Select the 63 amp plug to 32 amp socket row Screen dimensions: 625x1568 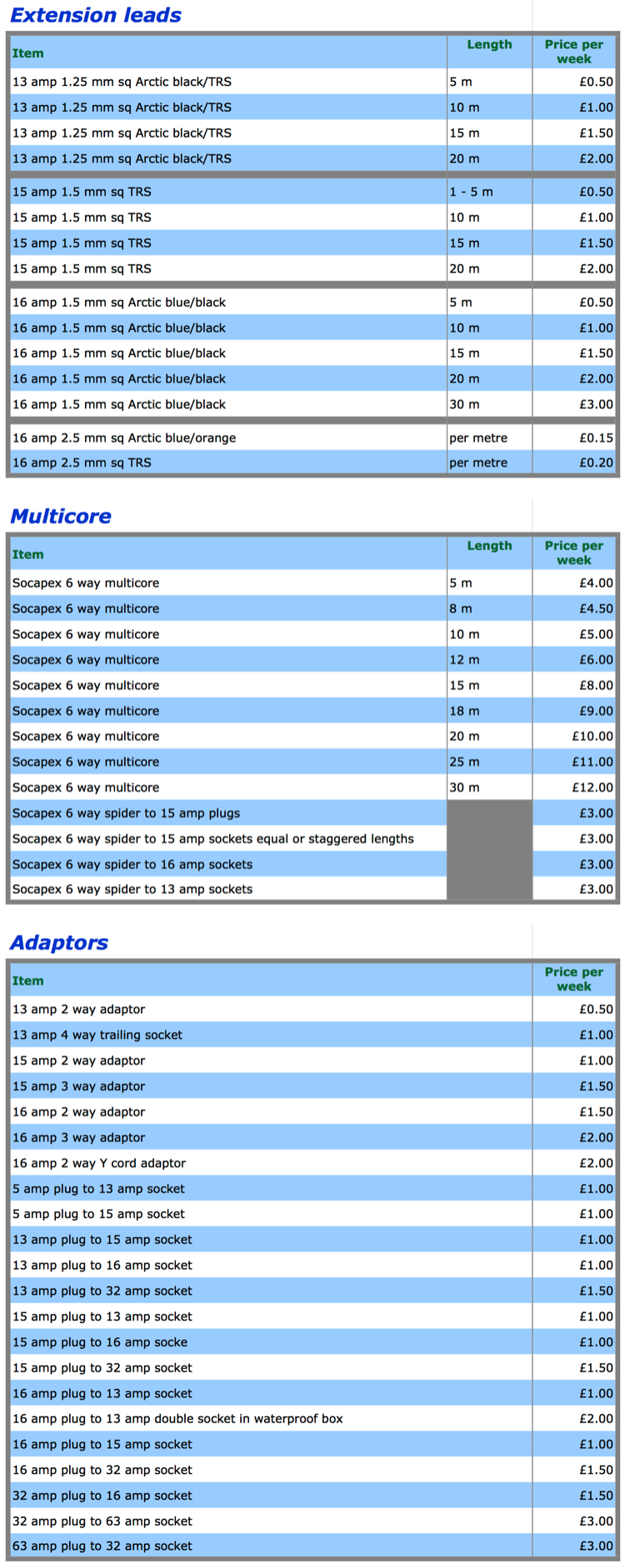[x=102, y=1546]
